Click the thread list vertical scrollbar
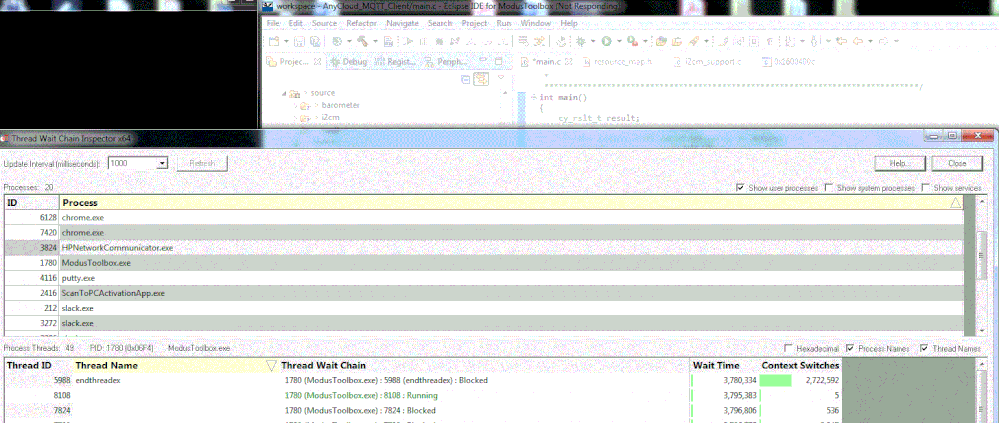This screenshot has height=423, width=999. click(981, 391)
